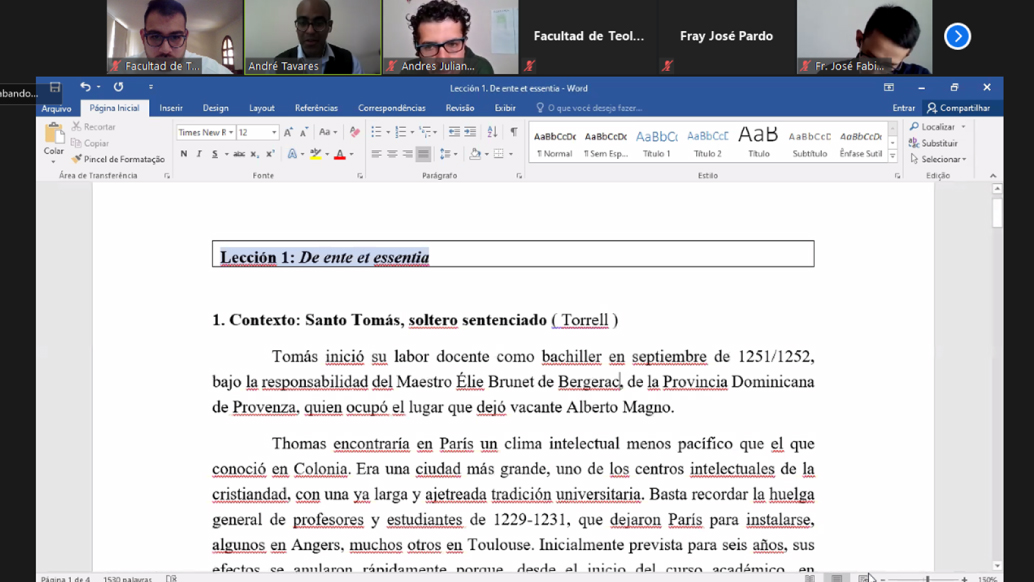Image resolution: width=1034 pixels, height=582 pixels.
Task: Show next Zoom participants with arrow button
Action: (x=957, y=36)
